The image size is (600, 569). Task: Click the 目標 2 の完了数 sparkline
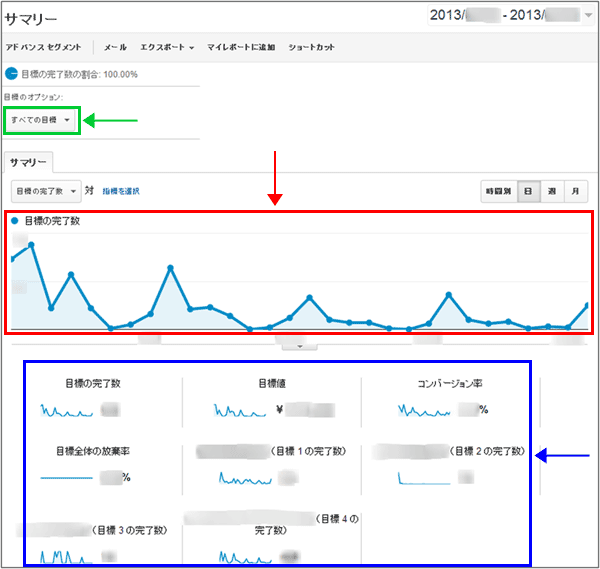coord(424,478)
